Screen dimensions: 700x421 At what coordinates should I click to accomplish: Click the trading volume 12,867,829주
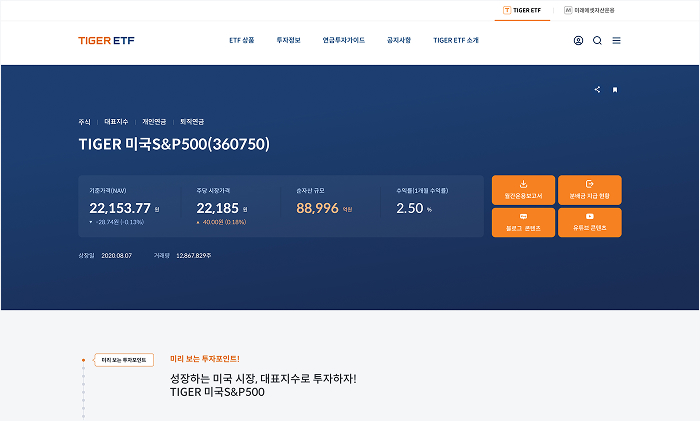194,256
